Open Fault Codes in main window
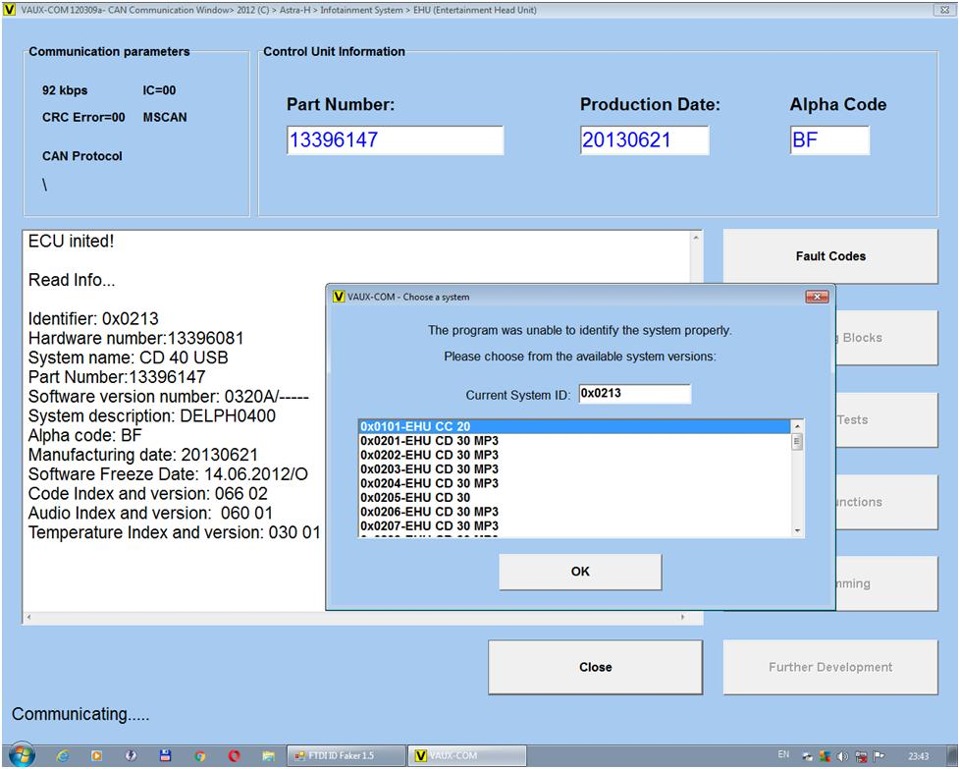 click(830, 257)
